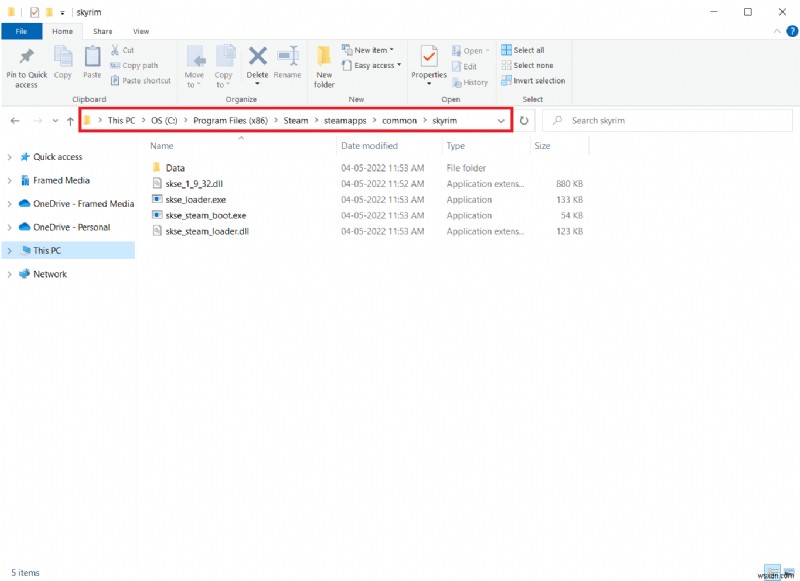Screen dimensions: 800x581
Task: Click the Search skyrim field
Action: pyautogui.click(x=667, y=121)
